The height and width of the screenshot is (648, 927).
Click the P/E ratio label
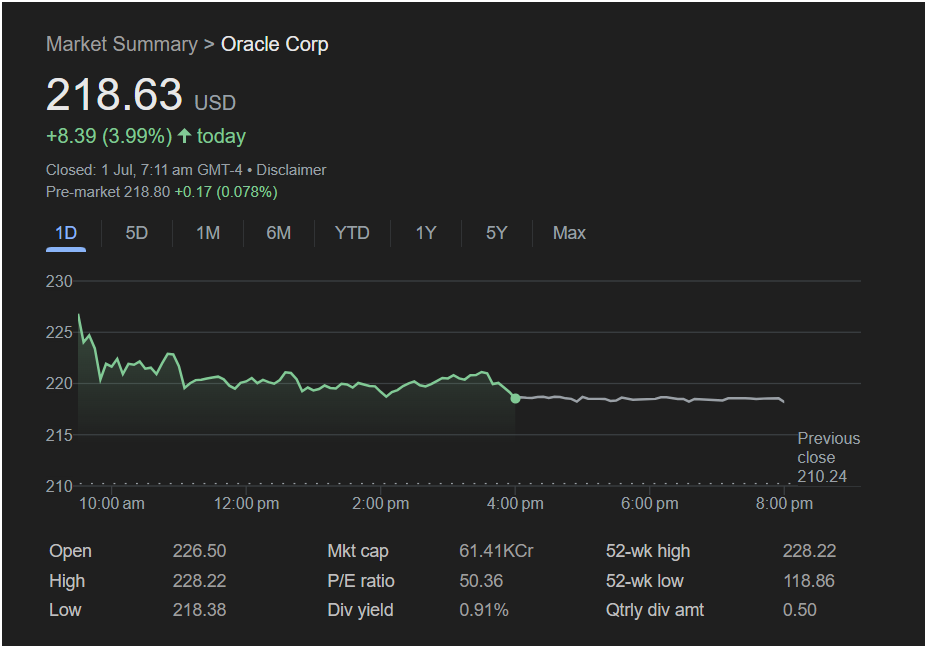361,581
